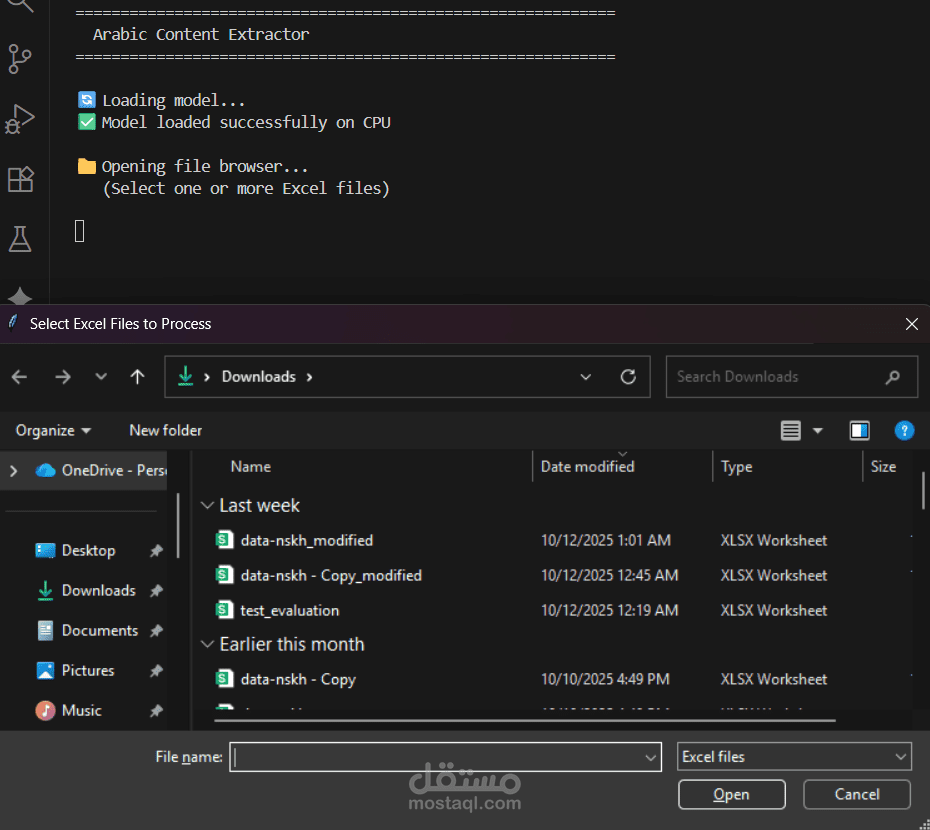Collapse the Earlier this month group
Viewport: 930px width, 830px height.
(x=207, y=644)
